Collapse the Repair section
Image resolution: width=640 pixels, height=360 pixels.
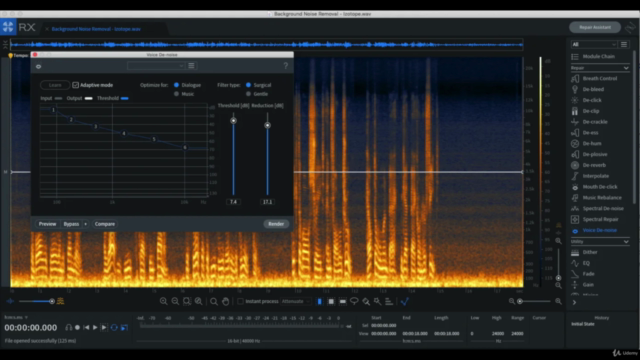626,68
